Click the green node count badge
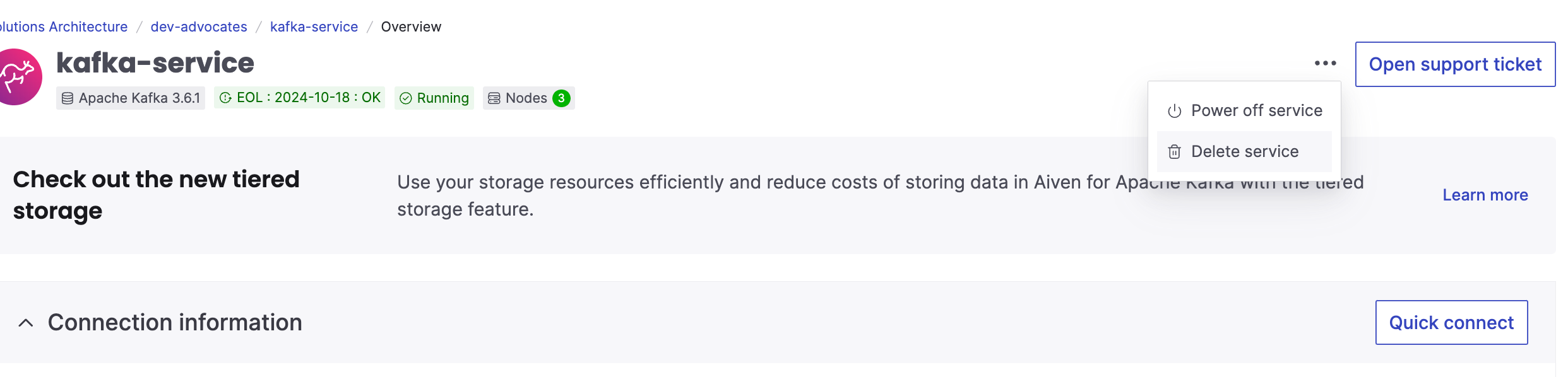Image resolution: width=1568 pixels, height=377 pixels. (x=562, y=98)
